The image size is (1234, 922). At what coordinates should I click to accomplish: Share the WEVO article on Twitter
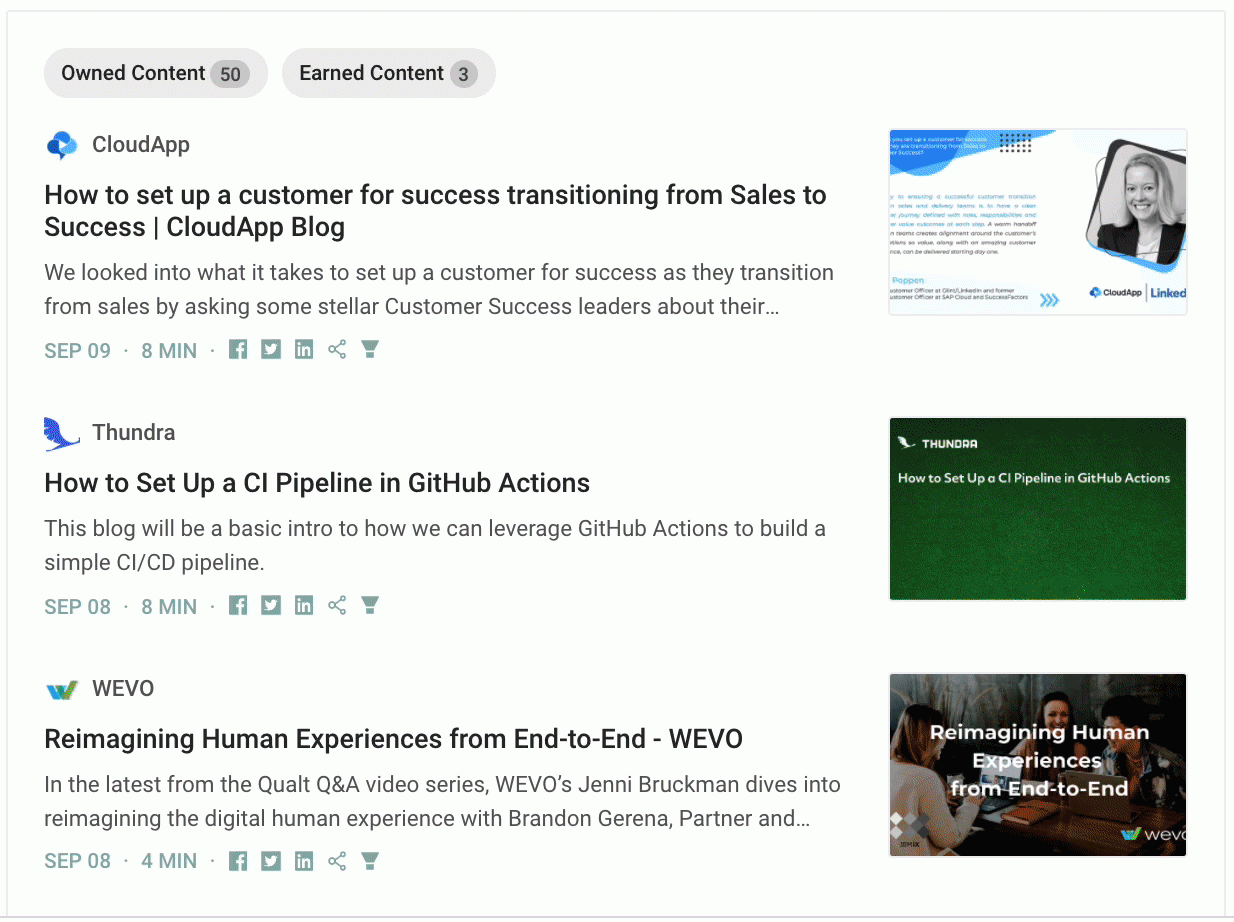pyautogui.click(x=271, y=861)
